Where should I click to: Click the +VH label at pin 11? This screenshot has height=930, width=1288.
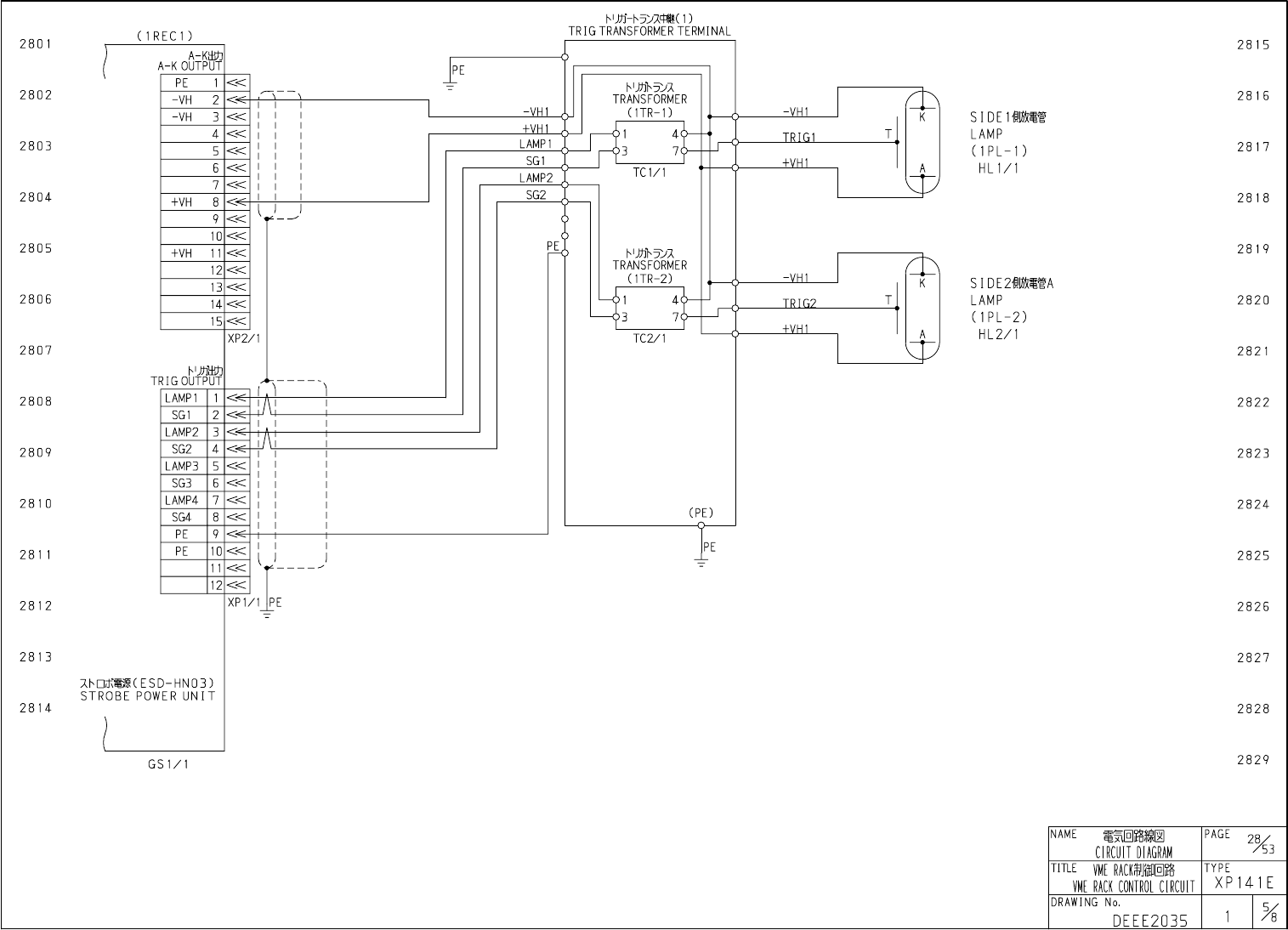(181, 253)
